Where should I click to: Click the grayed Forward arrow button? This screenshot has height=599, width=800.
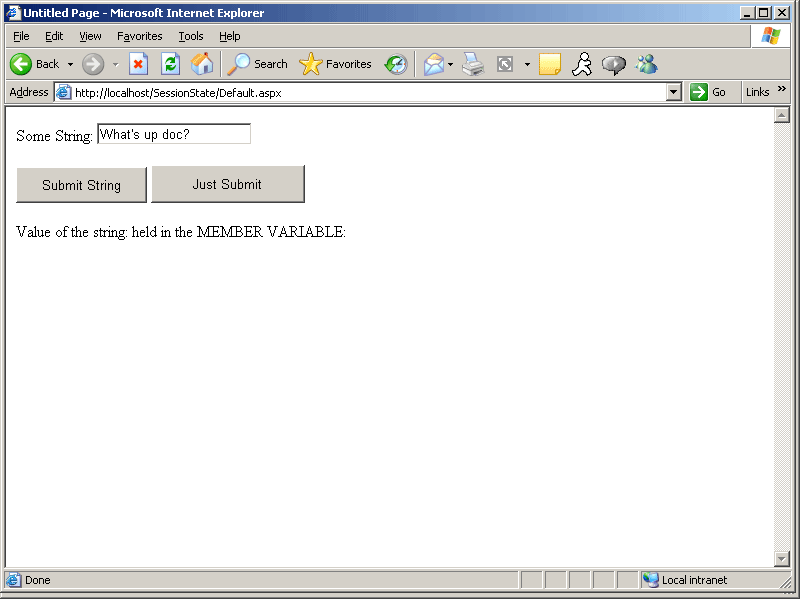93,64
